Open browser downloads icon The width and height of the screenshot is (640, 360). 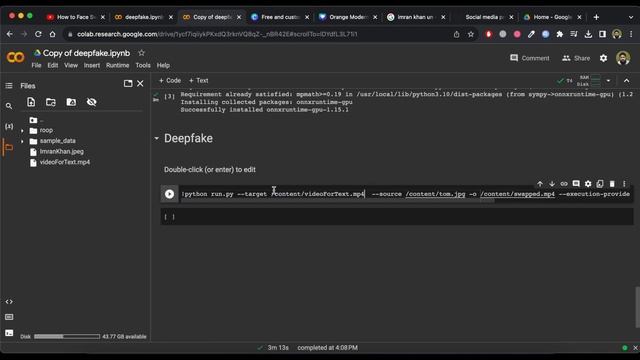(588, 34)
